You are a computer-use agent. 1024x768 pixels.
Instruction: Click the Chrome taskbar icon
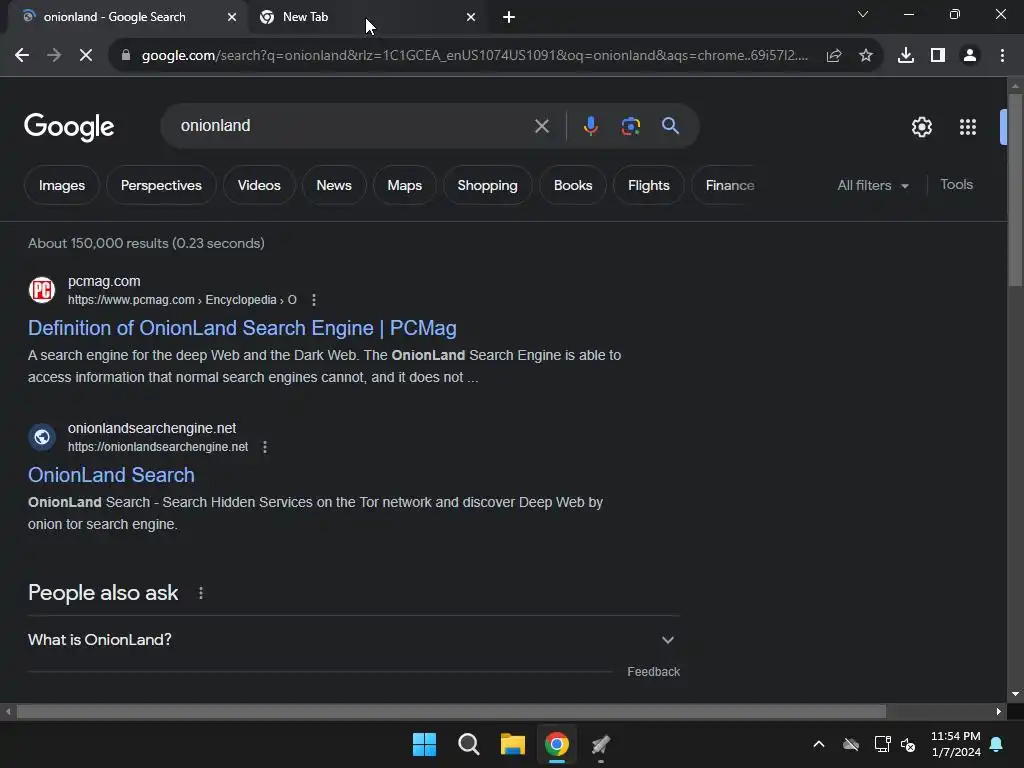(557, 744)
